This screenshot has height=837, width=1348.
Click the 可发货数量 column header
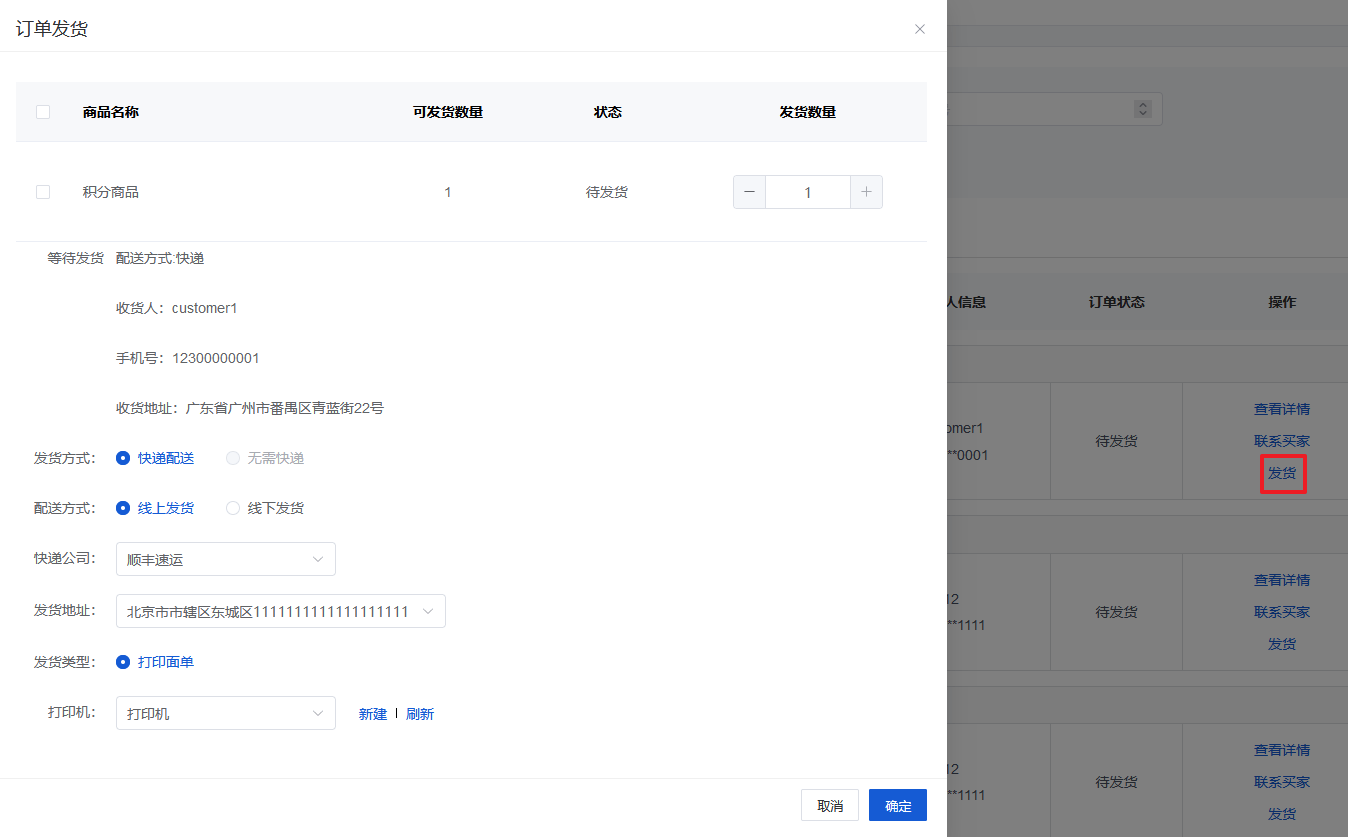pyautogui.click(x=448, y=112)
